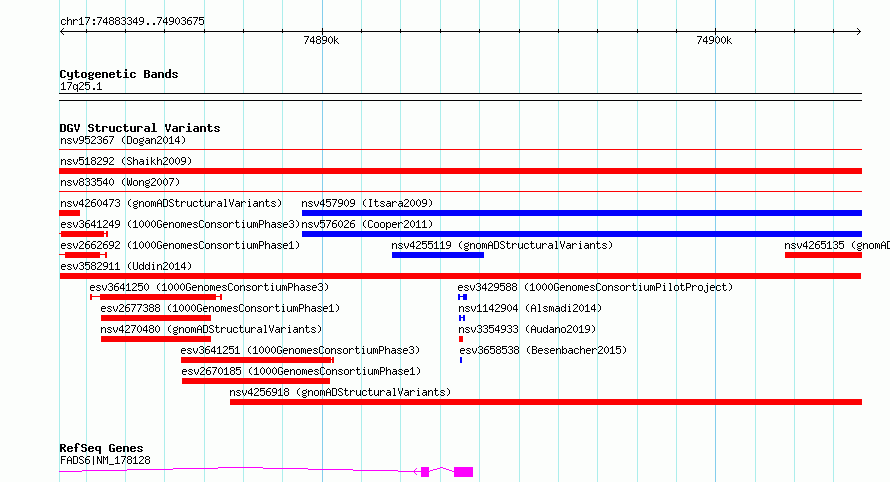The height and width of the screenshot is (482, 890).
Task: Click the larger magenta FADS6 exon block
Action: click(464, 472)
